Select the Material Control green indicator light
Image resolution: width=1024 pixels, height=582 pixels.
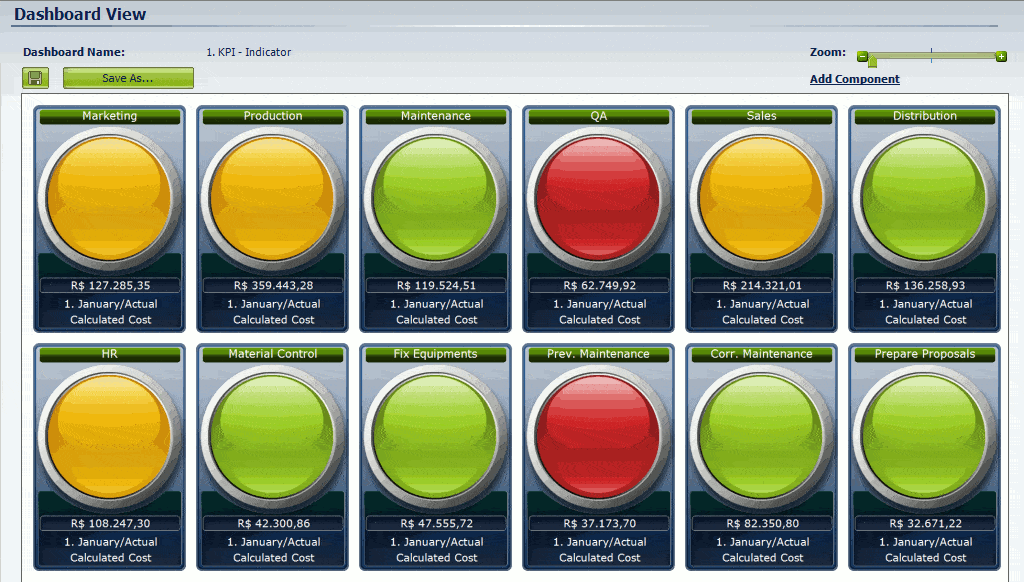coord(273,436)
